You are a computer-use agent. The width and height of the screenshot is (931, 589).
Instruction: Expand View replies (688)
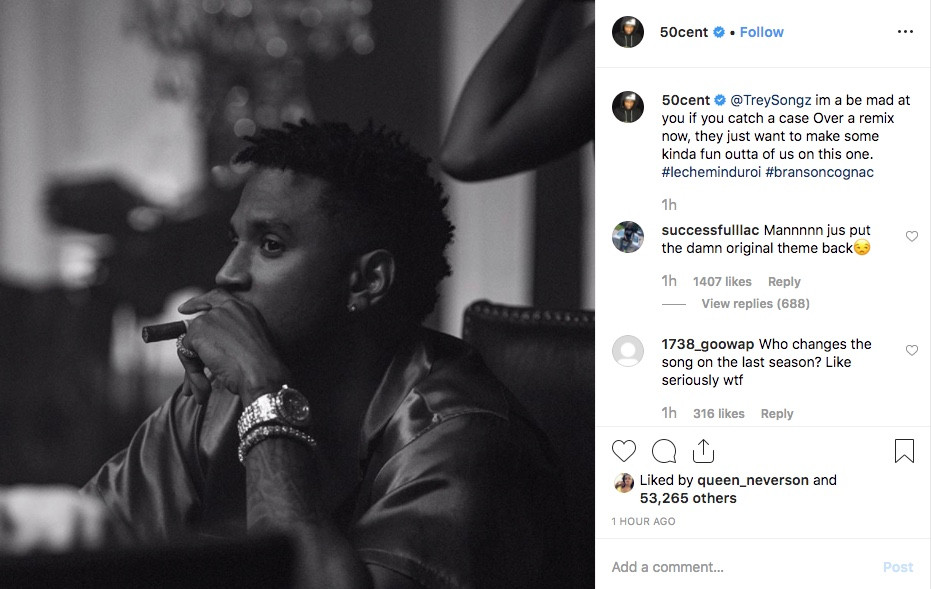755,303
